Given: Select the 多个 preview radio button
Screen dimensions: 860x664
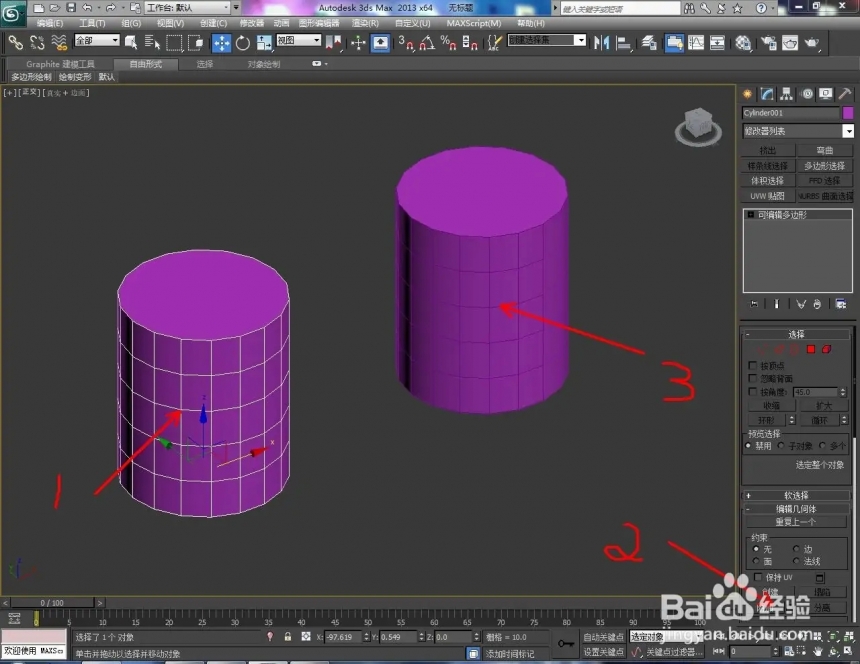Looking at the screenshot, I should [x=822, y=446].
